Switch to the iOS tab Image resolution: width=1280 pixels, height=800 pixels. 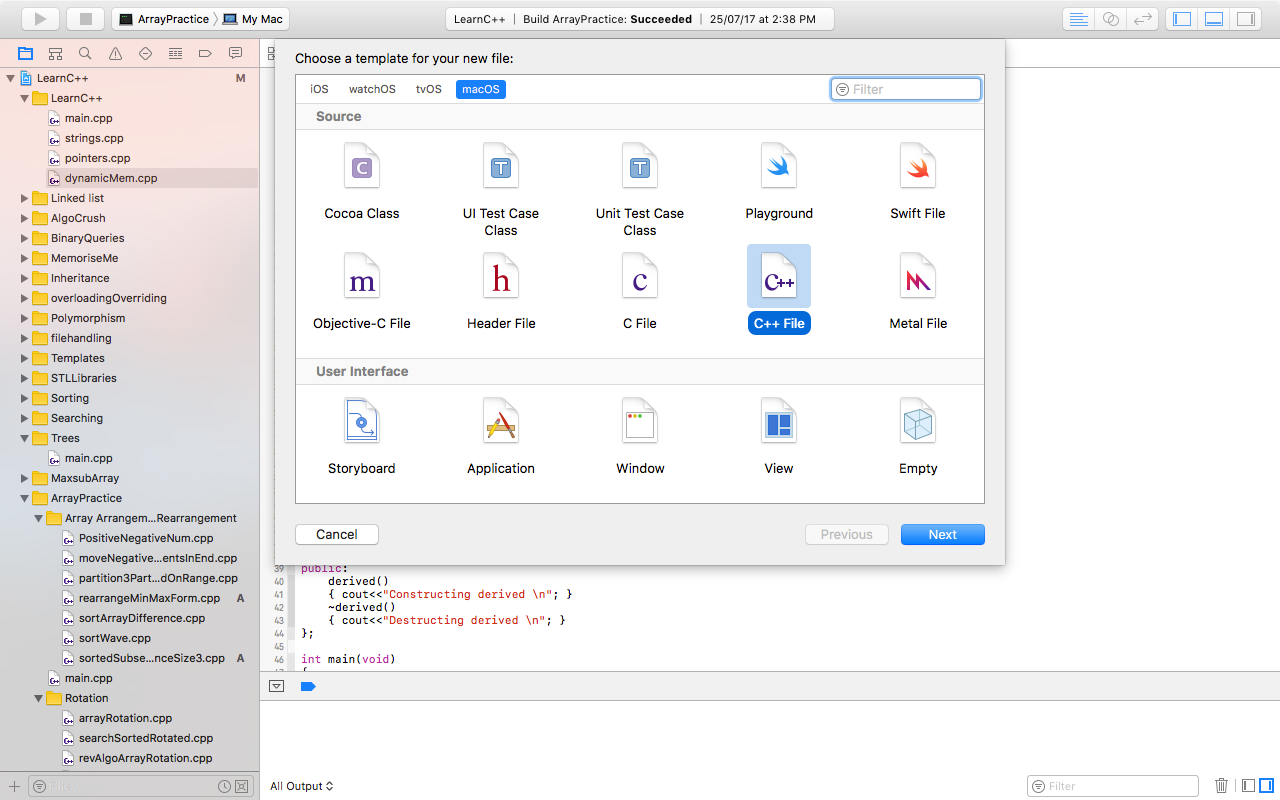tap(319, 89)
